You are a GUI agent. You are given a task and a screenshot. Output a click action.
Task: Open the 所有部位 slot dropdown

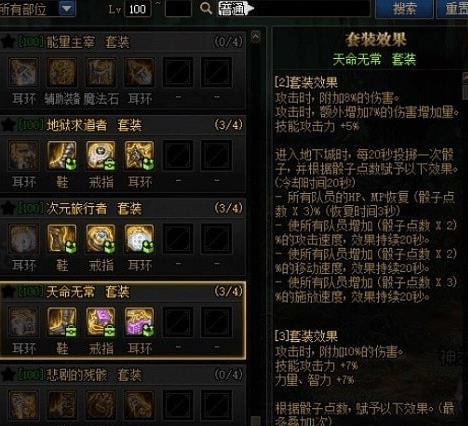point(67,8)
